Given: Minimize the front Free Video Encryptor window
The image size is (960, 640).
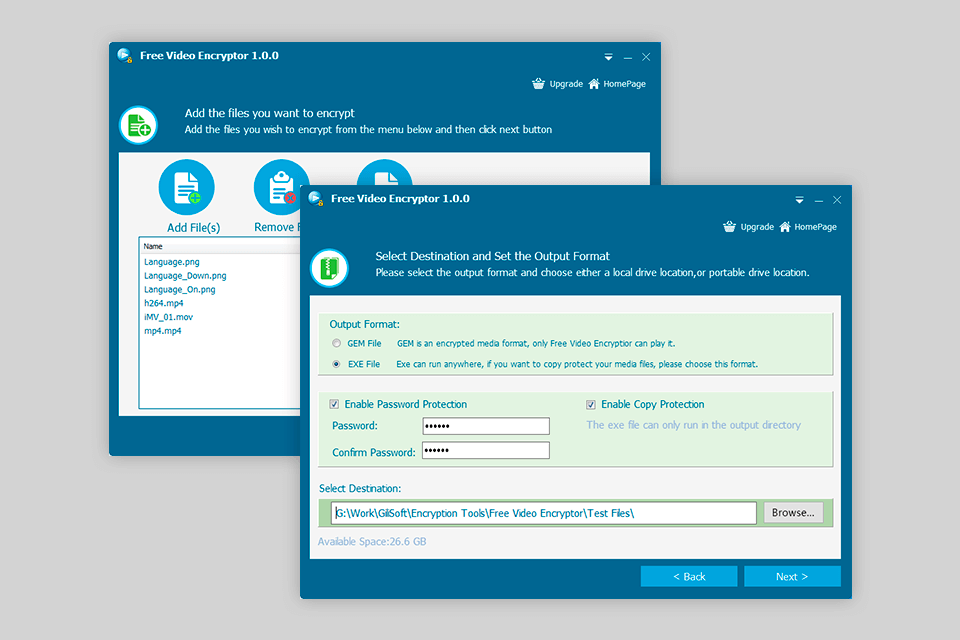Looking at the screenshot, I should coord(819,200).
